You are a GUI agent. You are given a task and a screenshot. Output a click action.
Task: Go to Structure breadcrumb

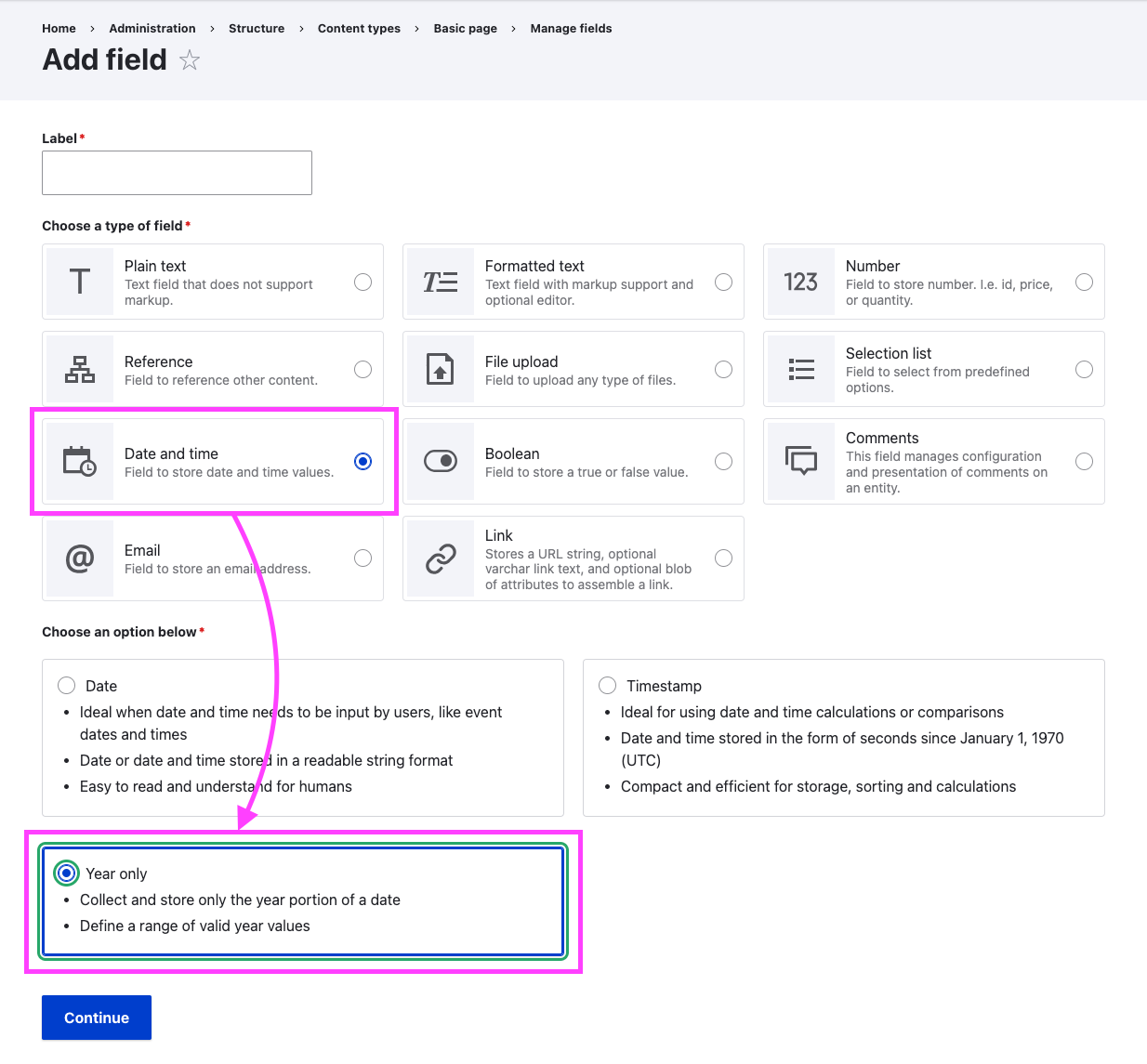pos(257,29)
